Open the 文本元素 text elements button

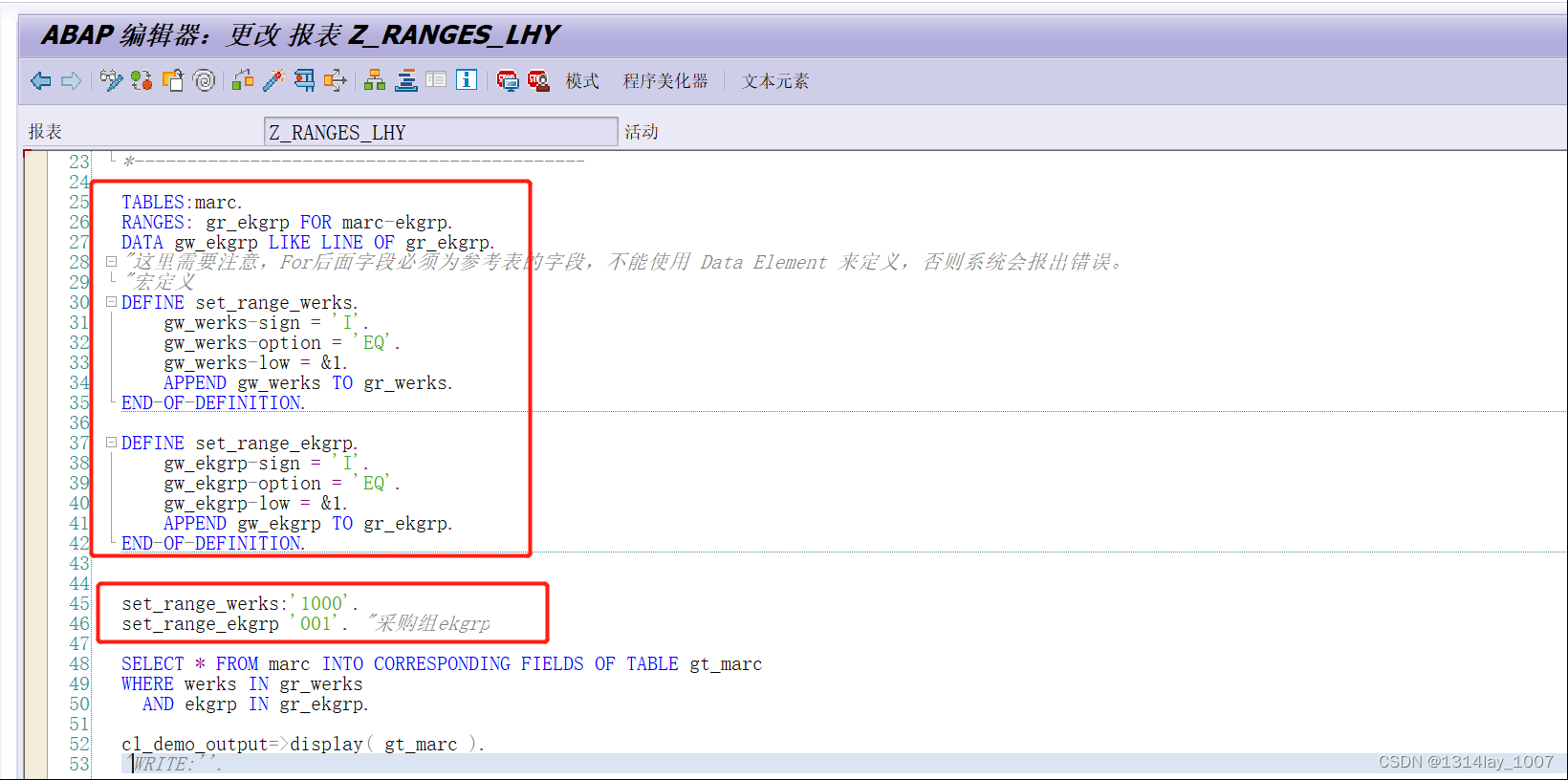[775, 81]
